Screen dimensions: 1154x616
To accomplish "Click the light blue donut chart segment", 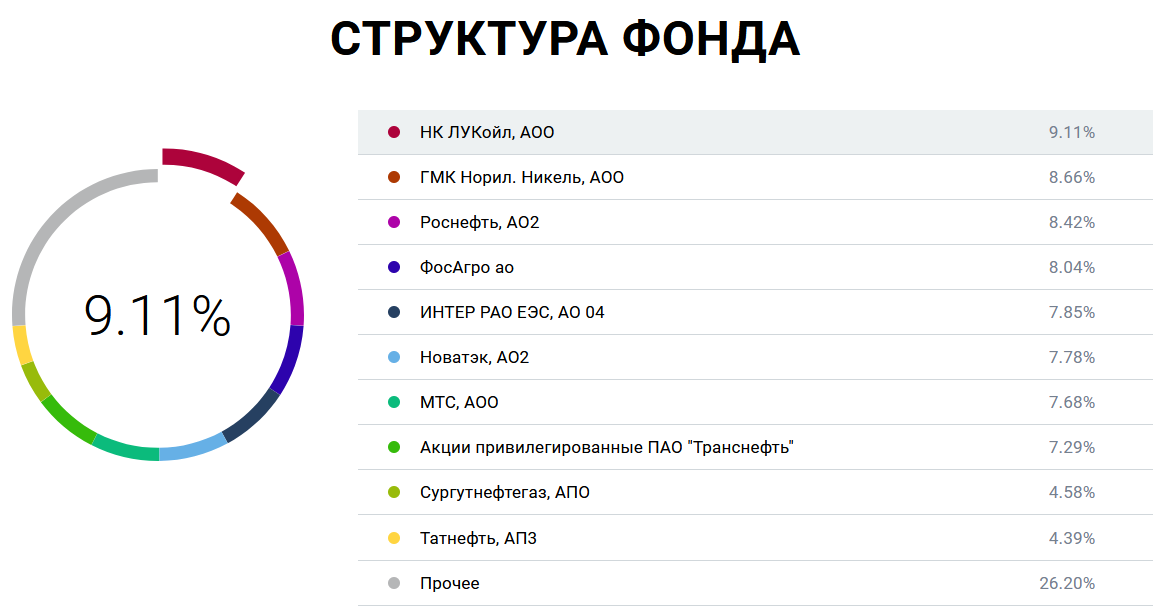I will 193,447.
